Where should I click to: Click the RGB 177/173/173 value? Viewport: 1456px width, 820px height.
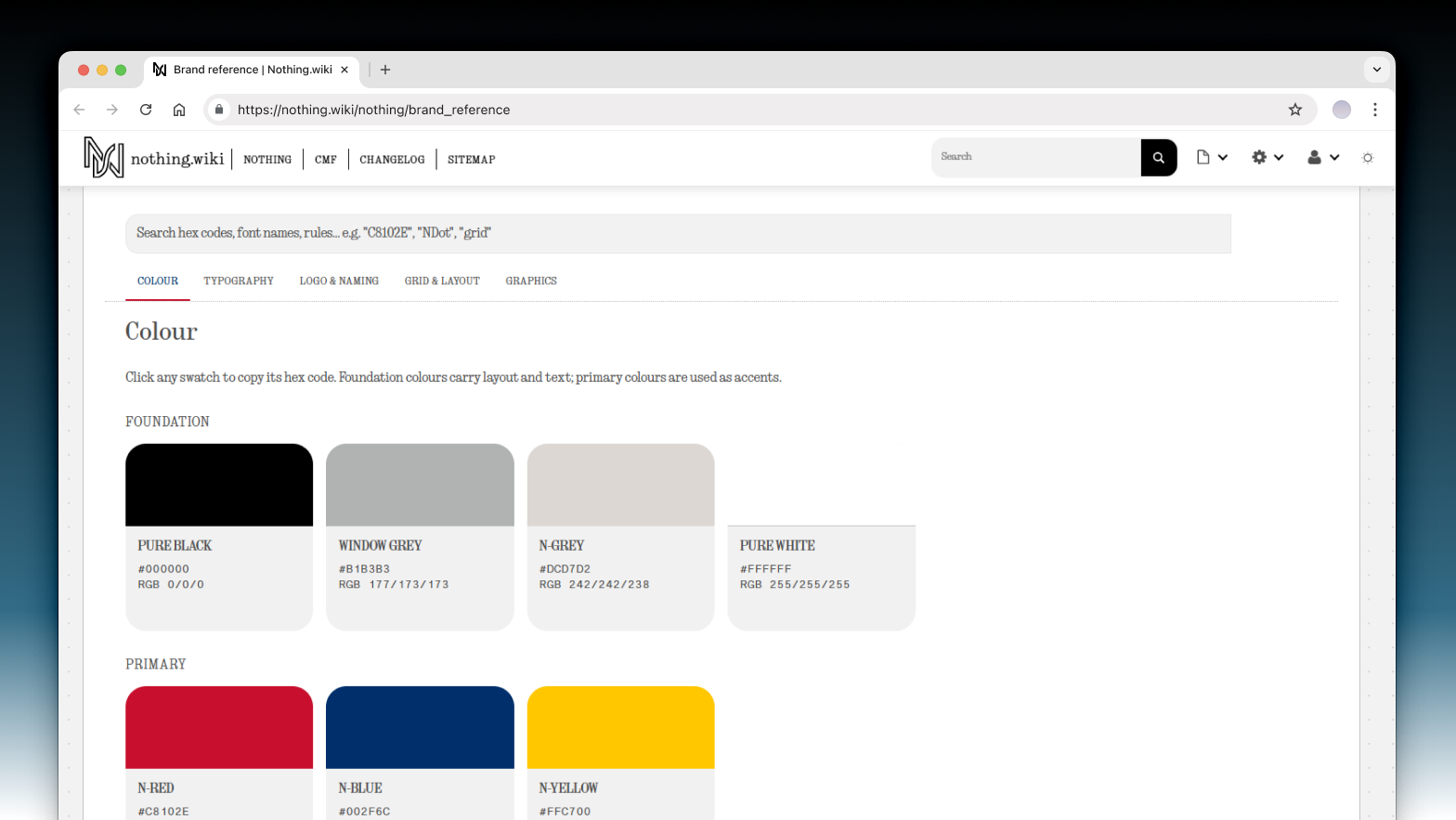pos(394,585)
